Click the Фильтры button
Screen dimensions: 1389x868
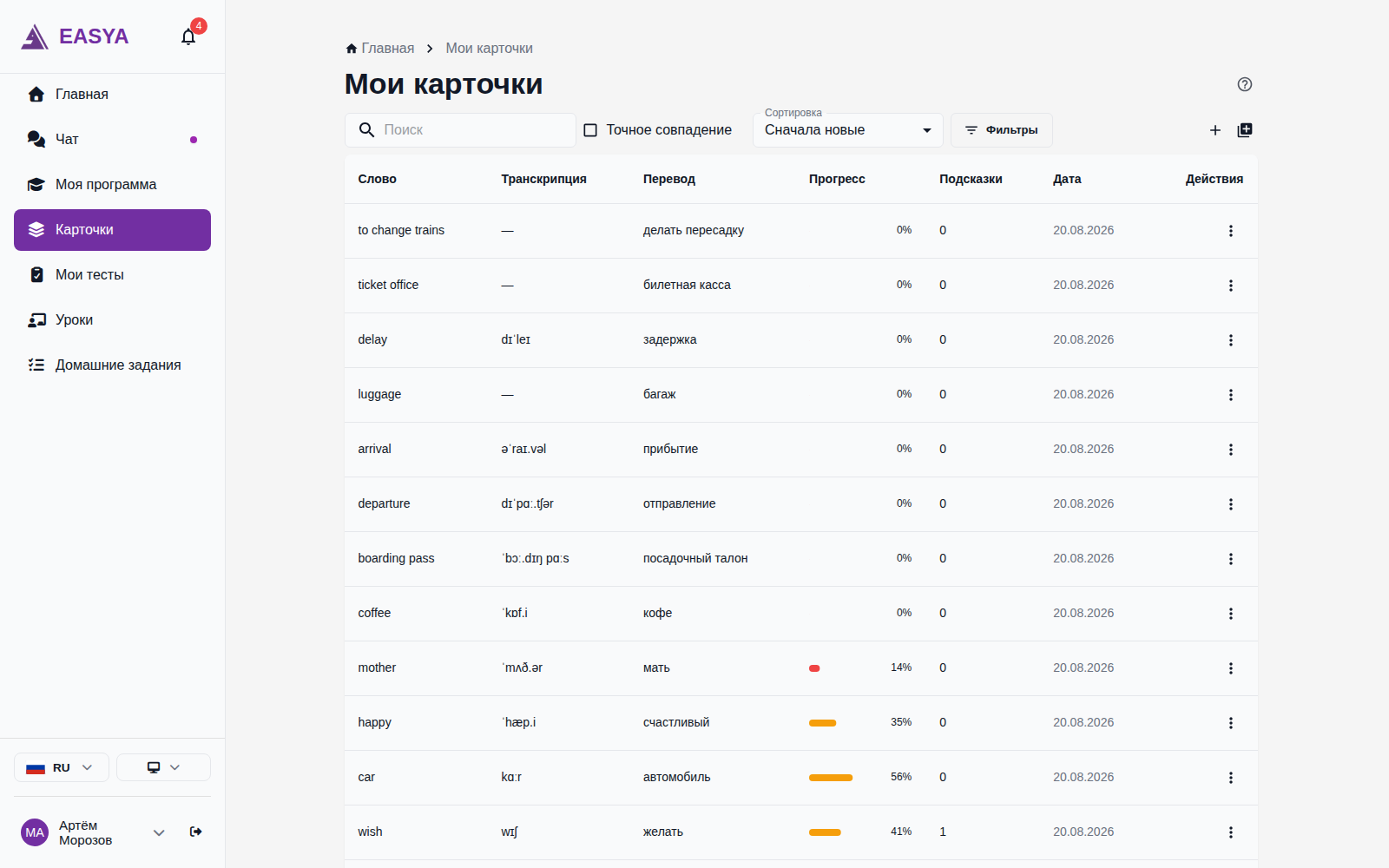point(1001,130)
